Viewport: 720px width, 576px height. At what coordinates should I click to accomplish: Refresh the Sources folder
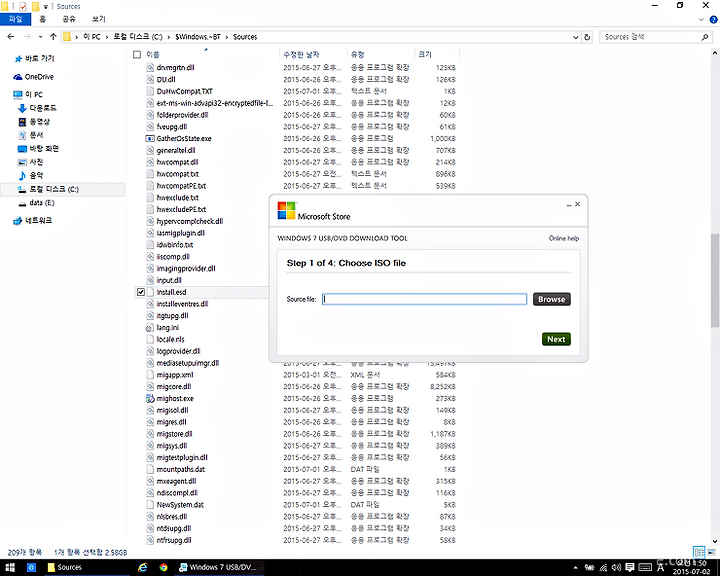(x=587, y=37)
